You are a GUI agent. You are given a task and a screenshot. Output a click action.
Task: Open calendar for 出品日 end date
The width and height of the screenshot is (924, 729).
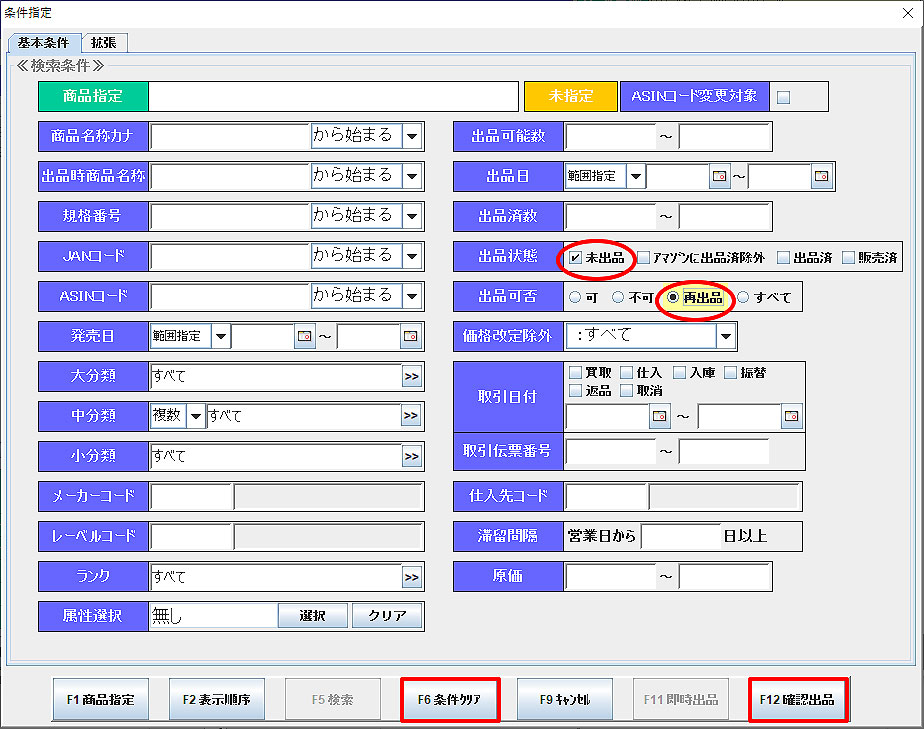[821, 177]
